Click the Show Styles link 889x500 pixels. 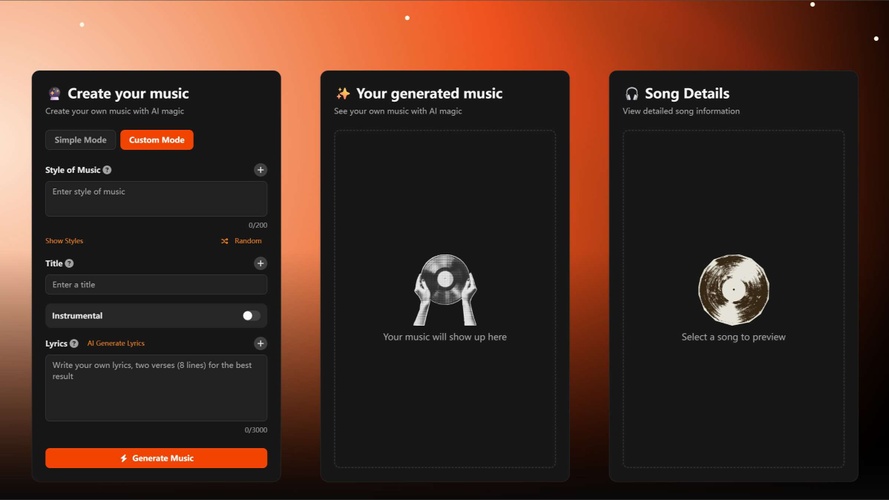(x=64, y=241)
